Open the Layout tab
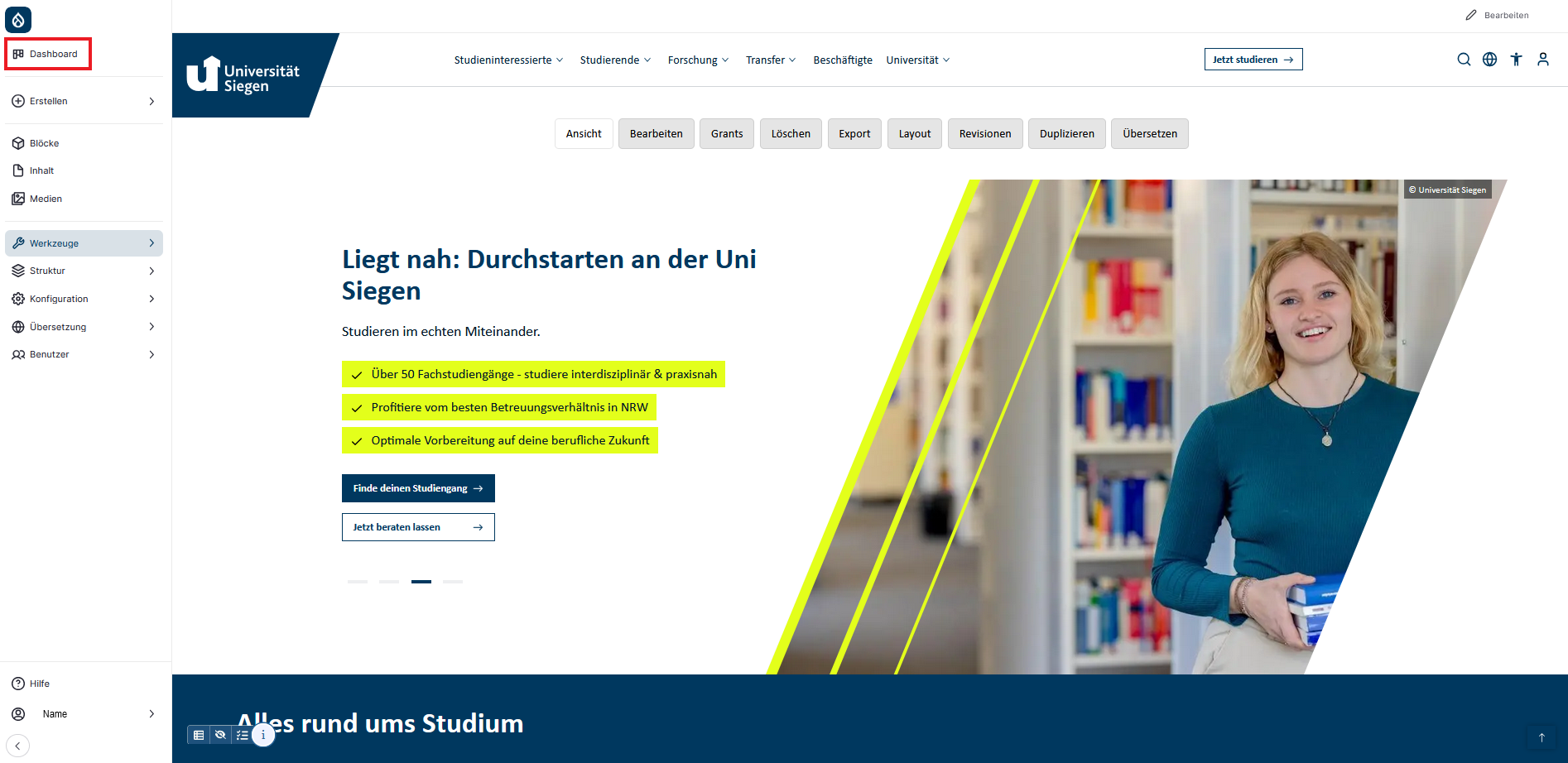The image size is (1568, 763). pos(914,134)
